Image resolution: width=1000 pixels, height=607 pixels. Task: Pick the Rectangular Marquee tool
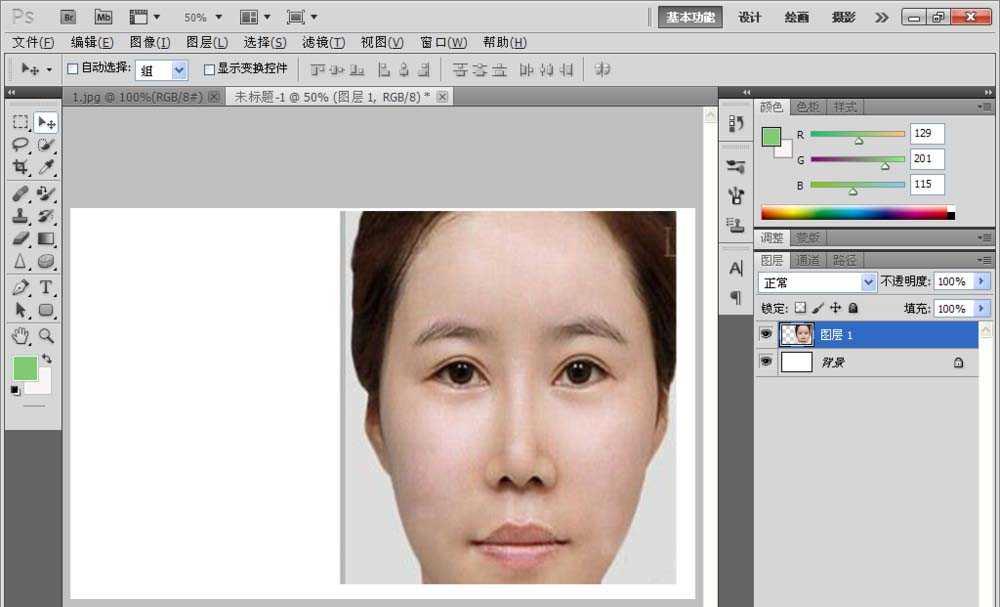[x=20, y=120]
